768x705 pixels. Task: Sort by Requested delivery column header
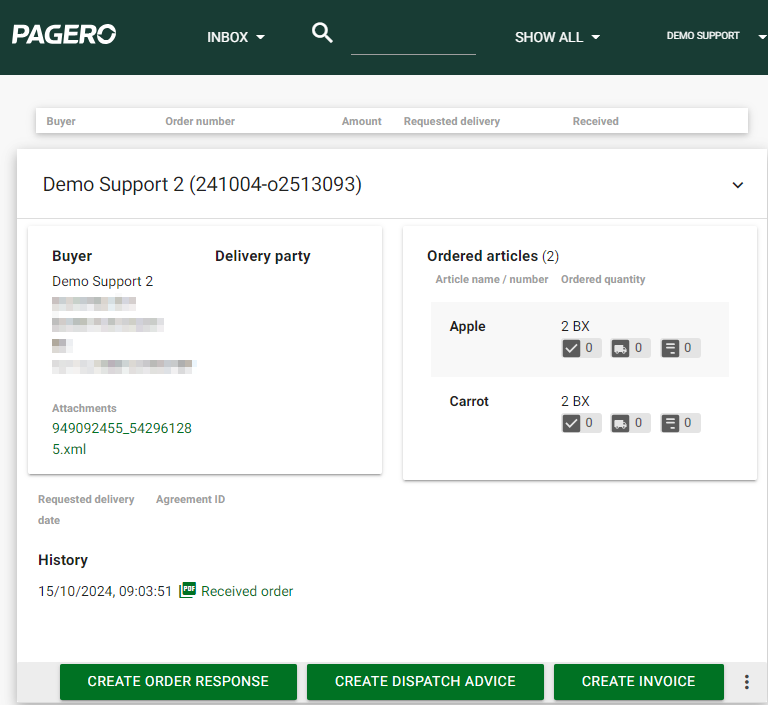(452, 121)
